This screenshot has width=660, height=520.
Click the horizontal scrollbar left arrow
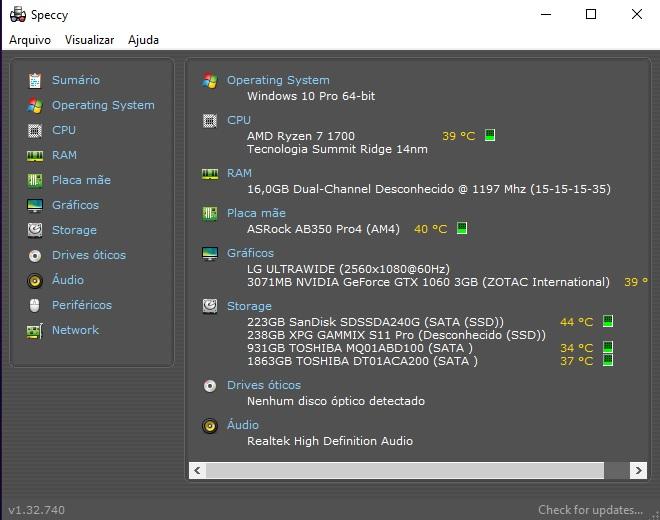click(197, 470)
